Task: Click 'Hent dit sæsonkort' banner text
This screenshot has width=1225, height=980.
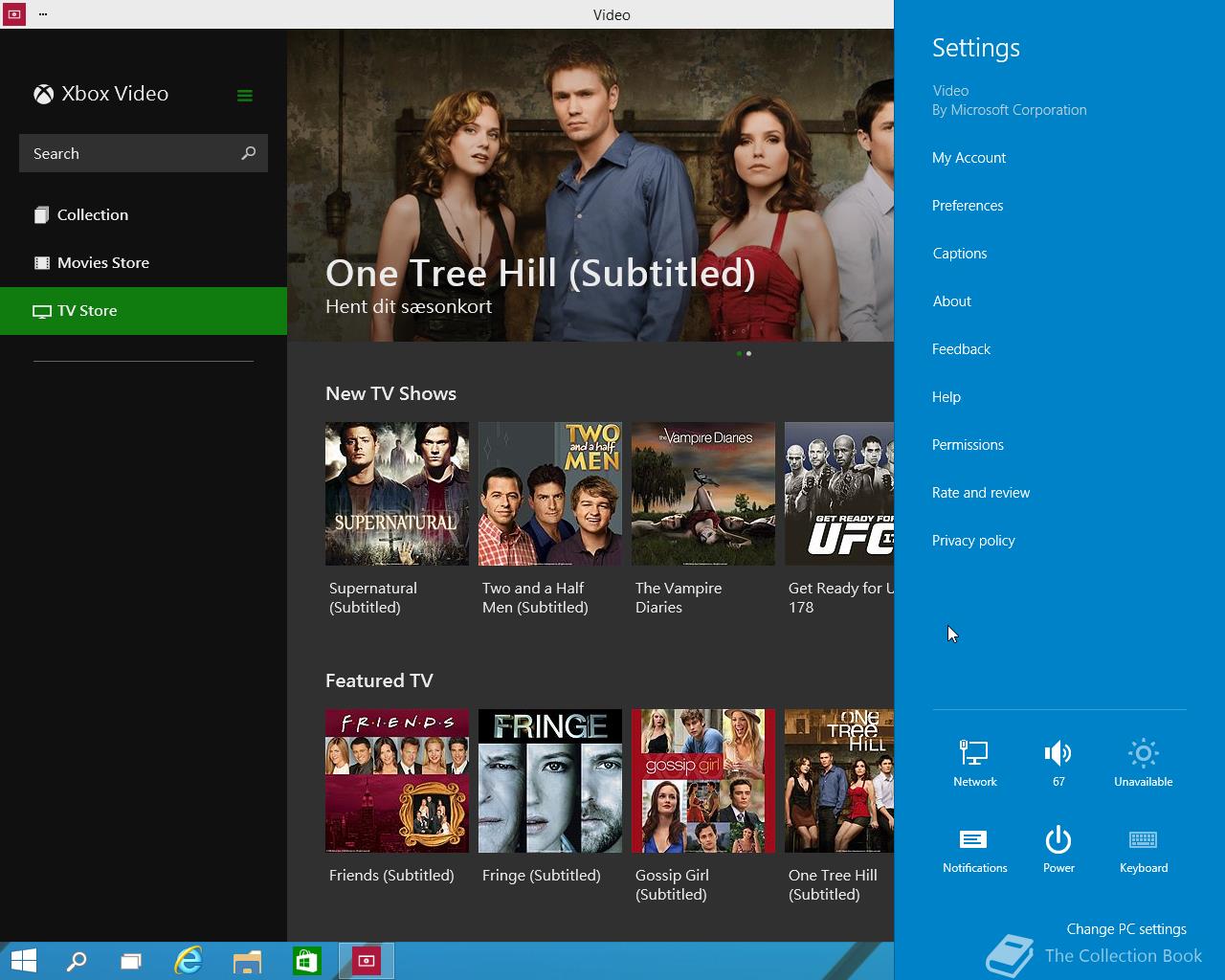Action: click(409, 306)
